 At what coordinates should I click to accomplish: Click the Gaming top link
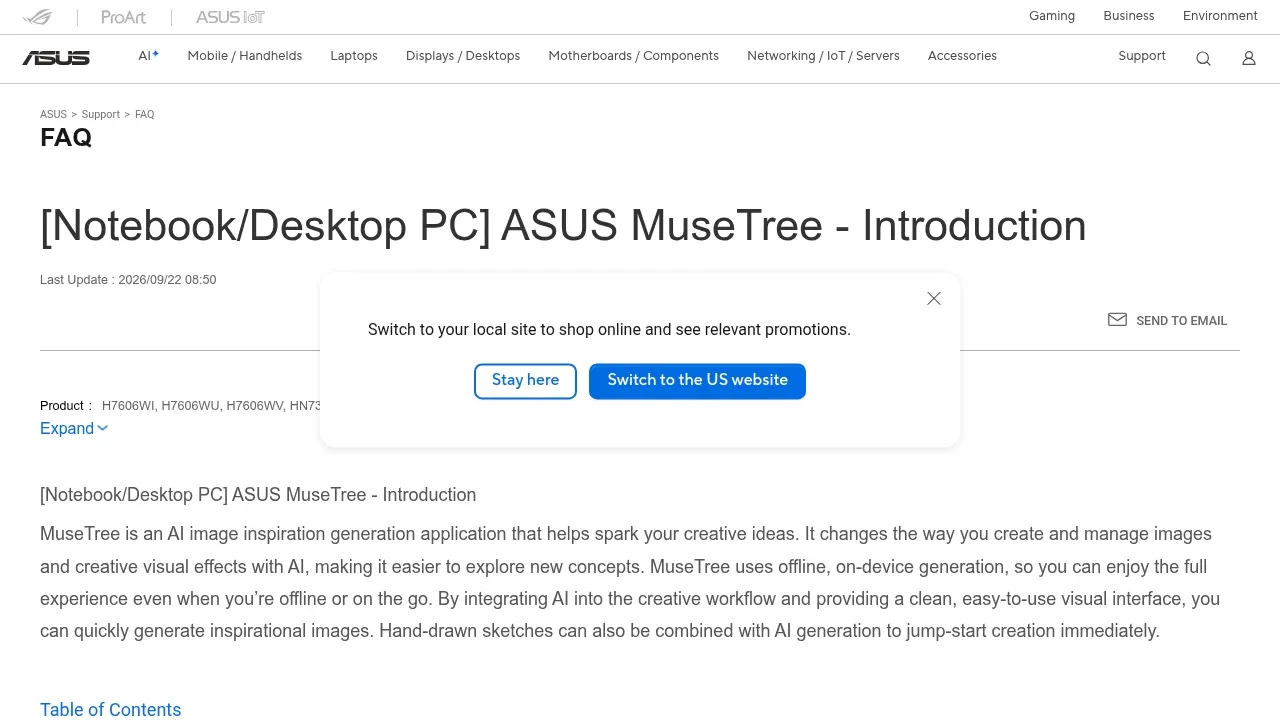[x=1052, y=16]
